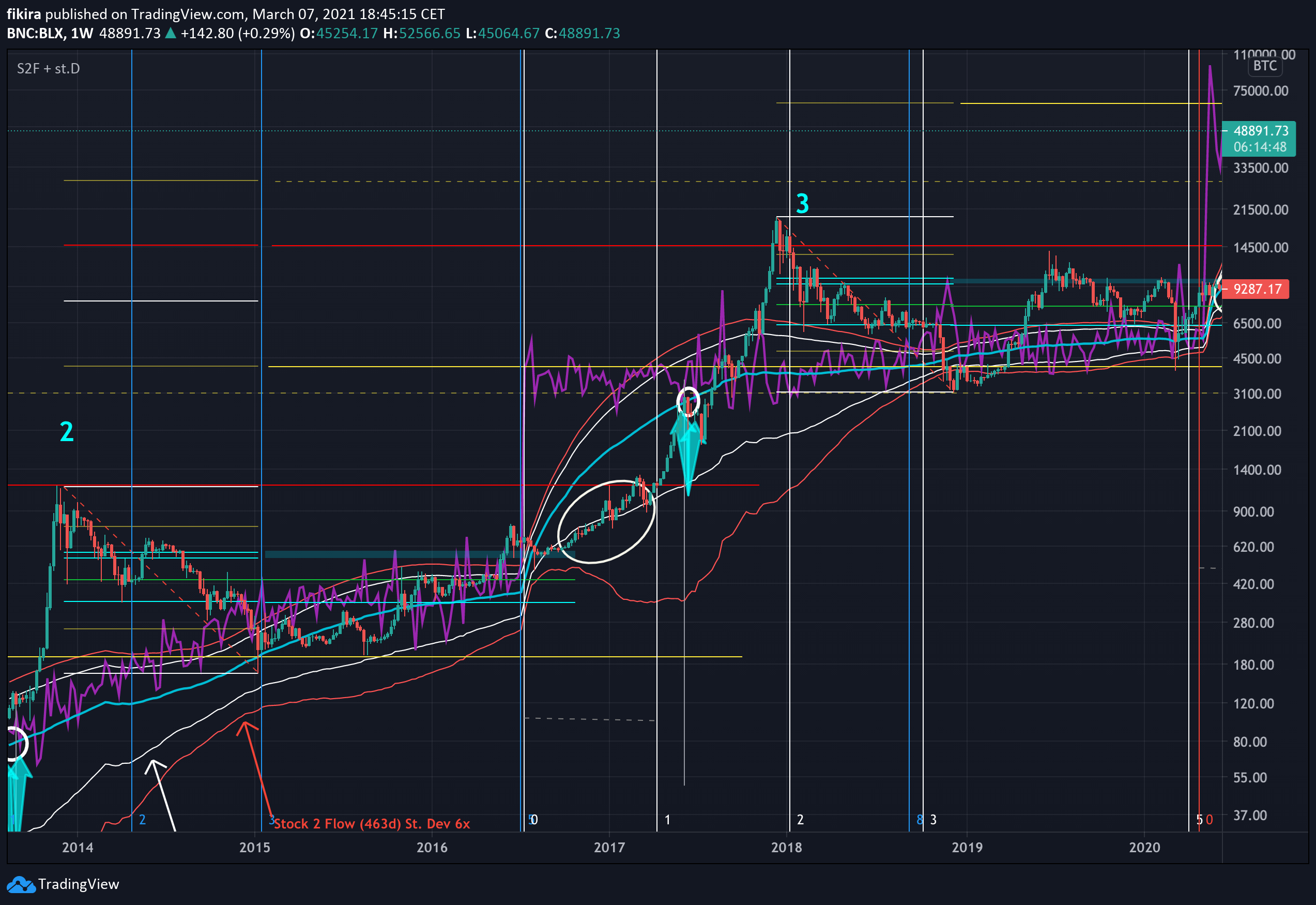
Task: Click the '2017' time axis label
Action: (609, 848)
